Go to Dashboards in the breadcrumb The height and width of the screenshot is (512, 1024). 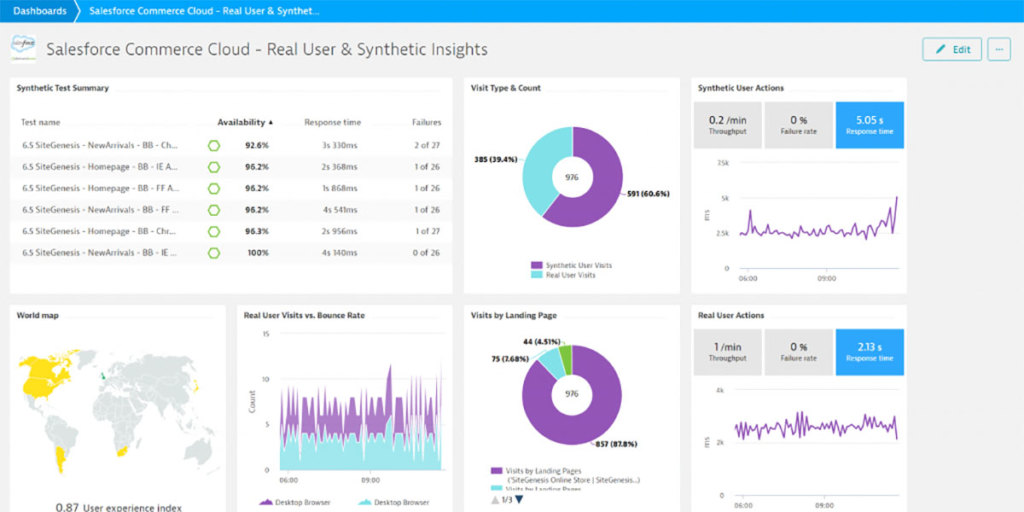point(39,11)
